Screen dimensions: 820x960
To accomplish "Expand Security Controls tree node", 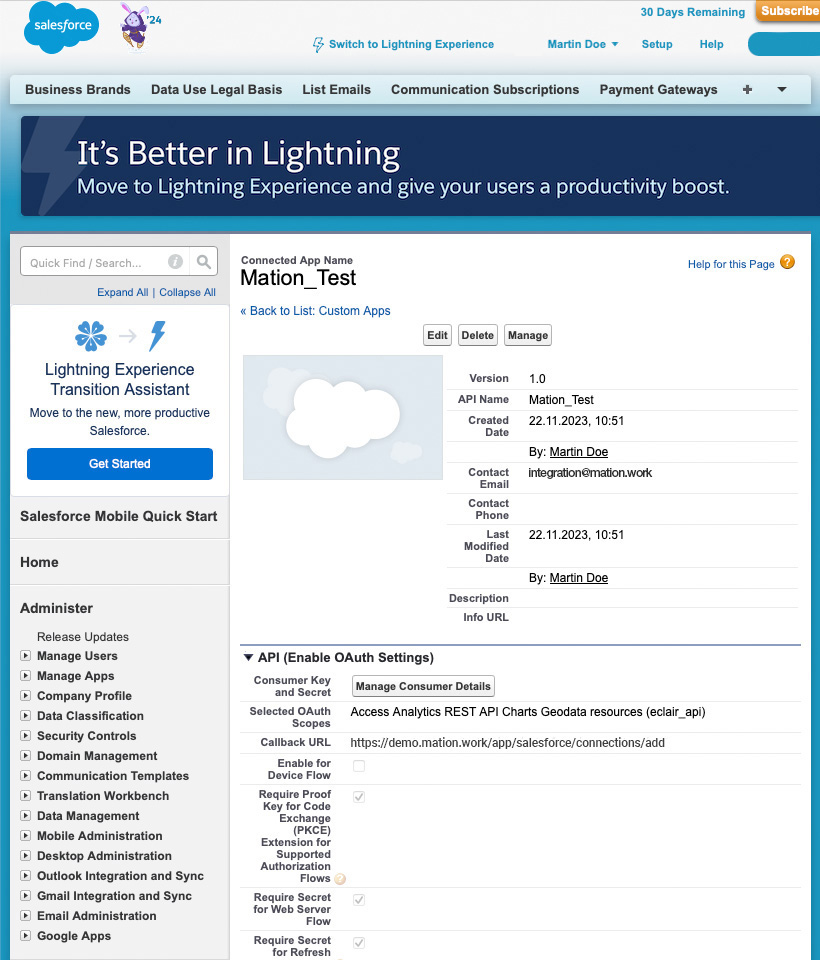I will click(26, 736).
